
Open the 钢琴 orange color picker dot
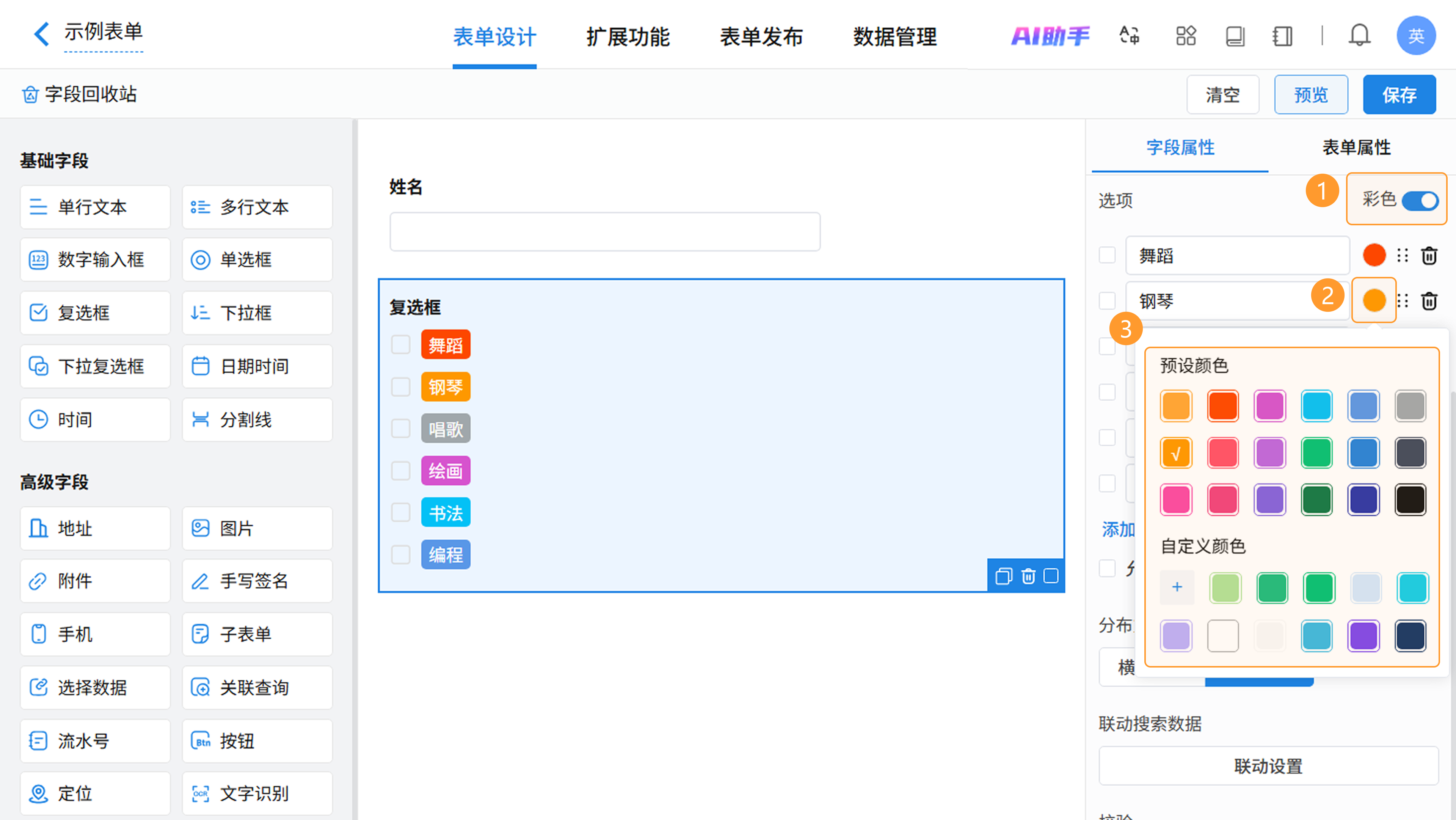coord(1374,300)
